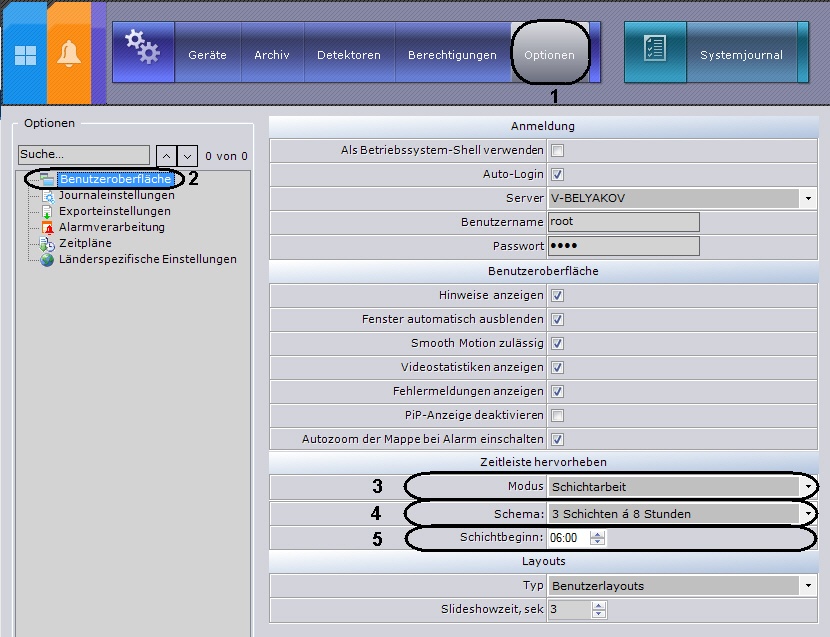Viewport: 830px width, 637px height.
Task: Select Zeitpläne in the options tree
Action: tap(85, 243)
